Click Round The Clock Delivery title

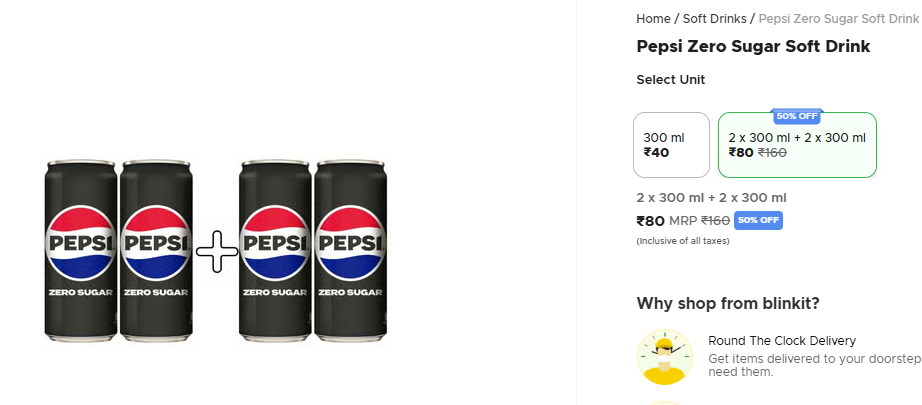click(x=782, y=341)
